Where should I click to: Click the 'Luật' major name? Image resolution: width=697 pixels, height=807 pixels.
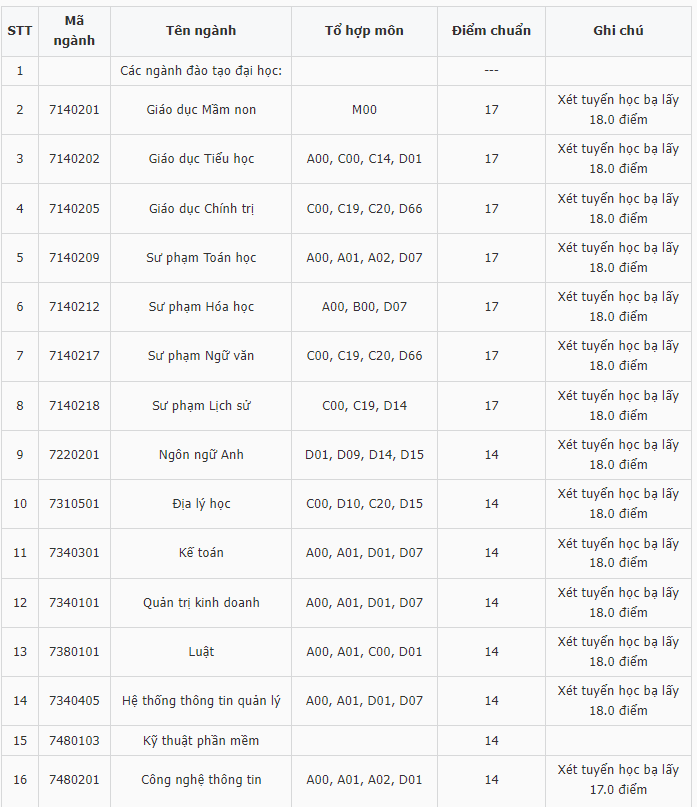point(201,652)
